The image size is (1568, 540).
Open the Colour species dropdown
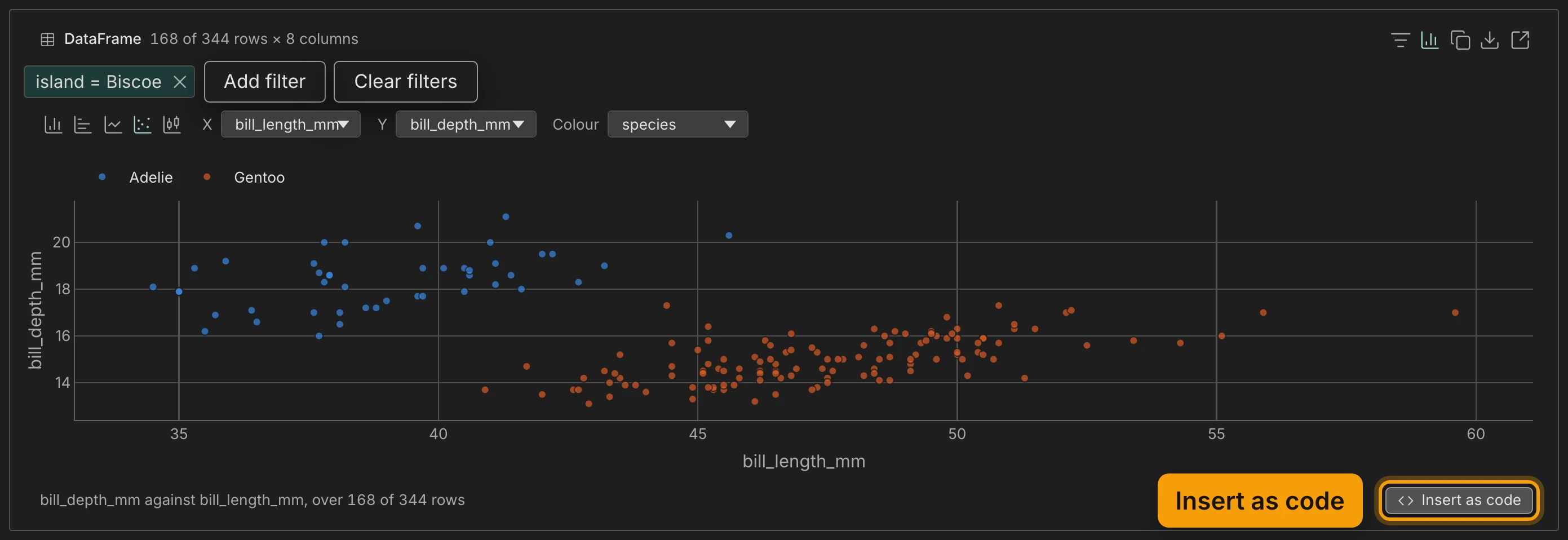(677, 124)
